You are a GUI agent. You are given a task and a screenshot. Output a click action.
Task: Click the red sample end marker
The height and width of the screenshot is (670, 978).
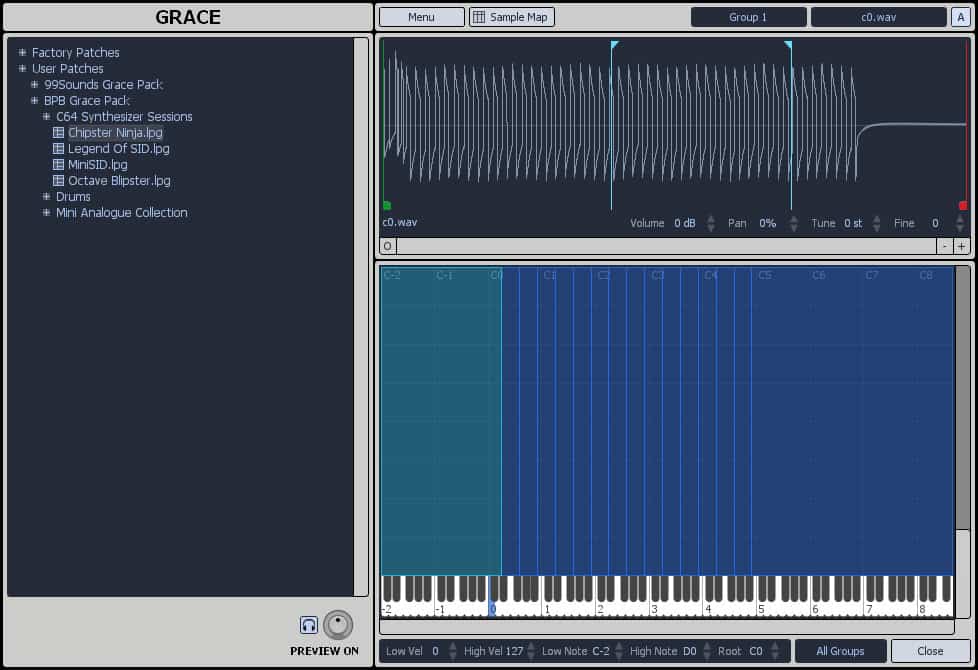coord(962,205)
